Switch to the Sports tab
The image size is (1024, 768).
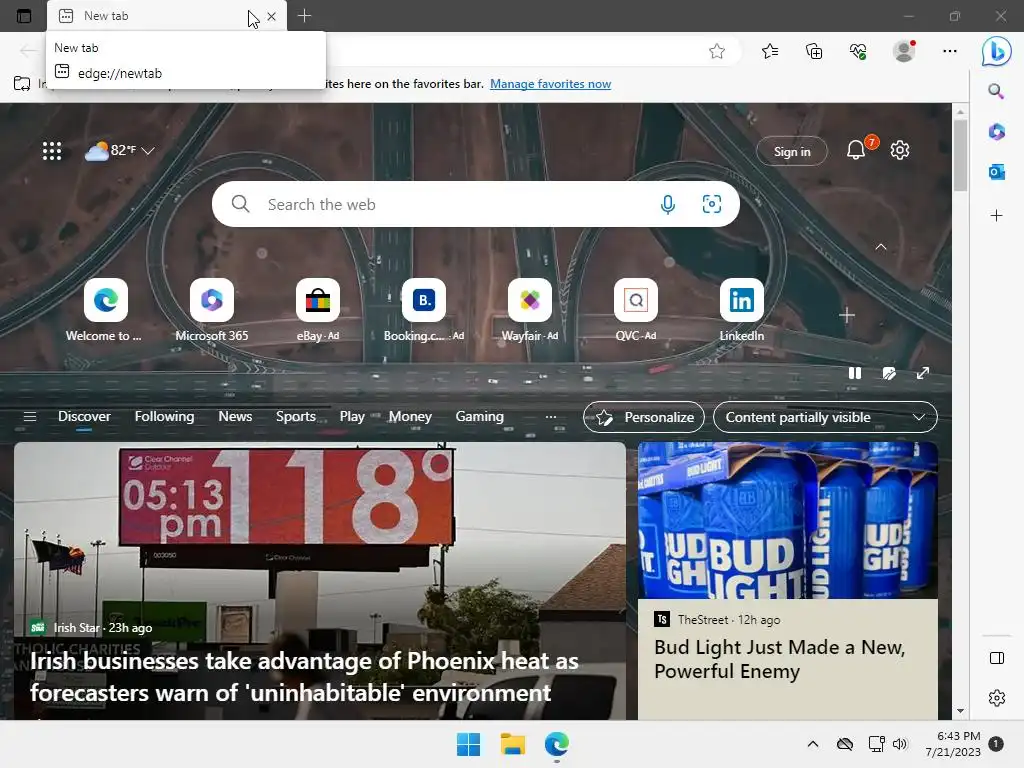(x=295, y=417)
